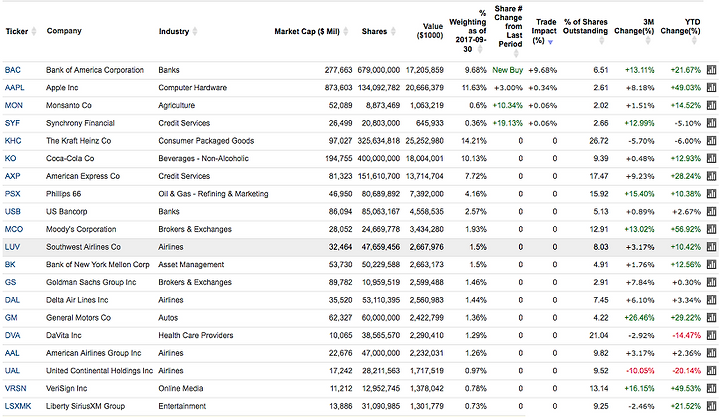Open the BK ticker link
Viewport: 720px width, 417px height.
pyautogui.click(x=10, y=264)
